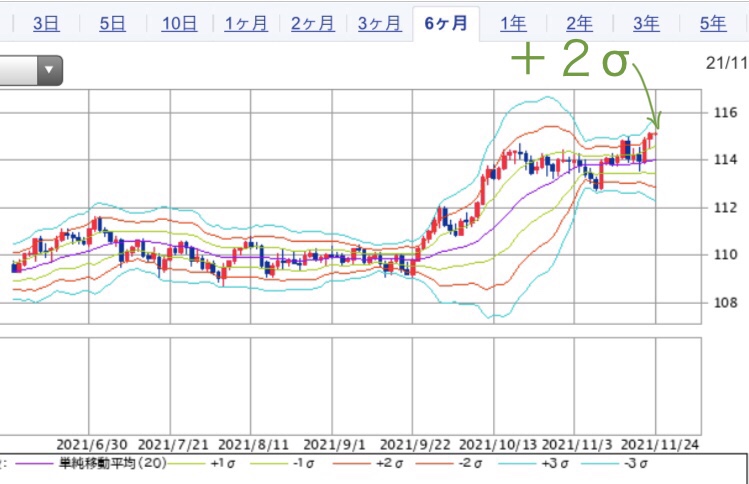The height and width of the screenshot is (484, 749).
Task: Click the 2021/11/3 date label
Action: (x=577, y=445)
